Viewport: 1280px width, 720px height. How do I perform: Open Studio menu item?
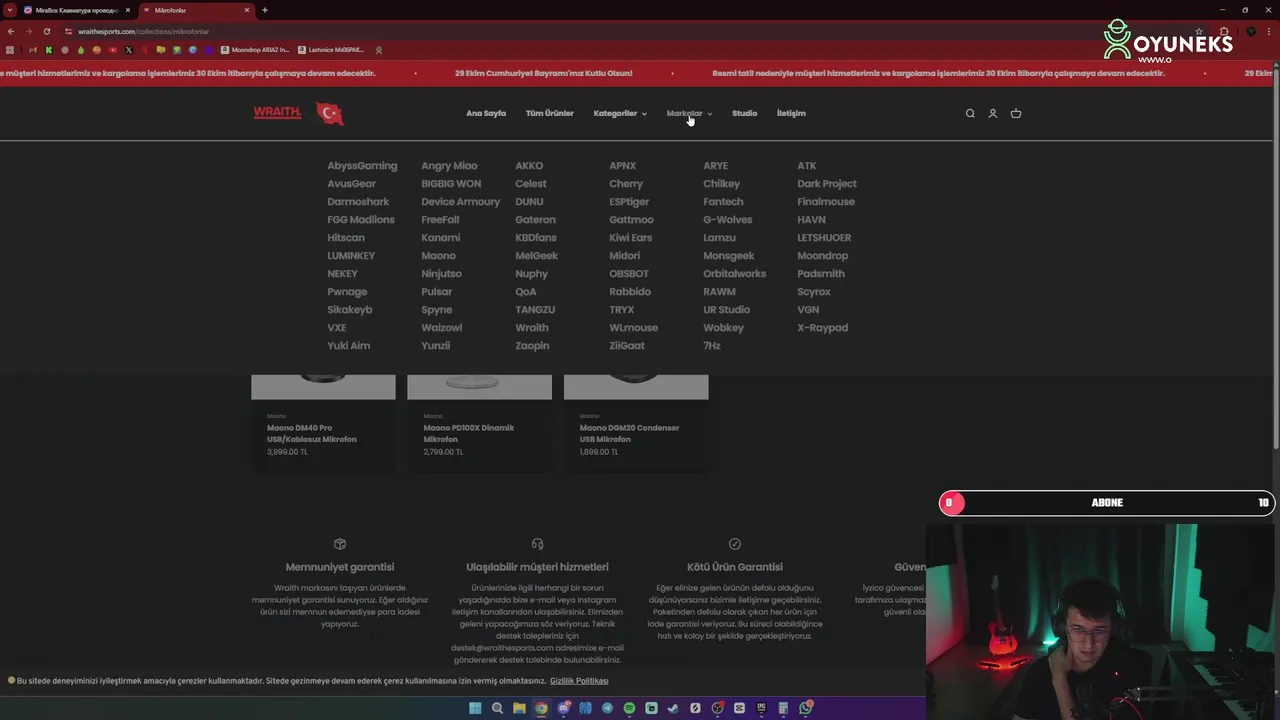(x=744, y=113)
